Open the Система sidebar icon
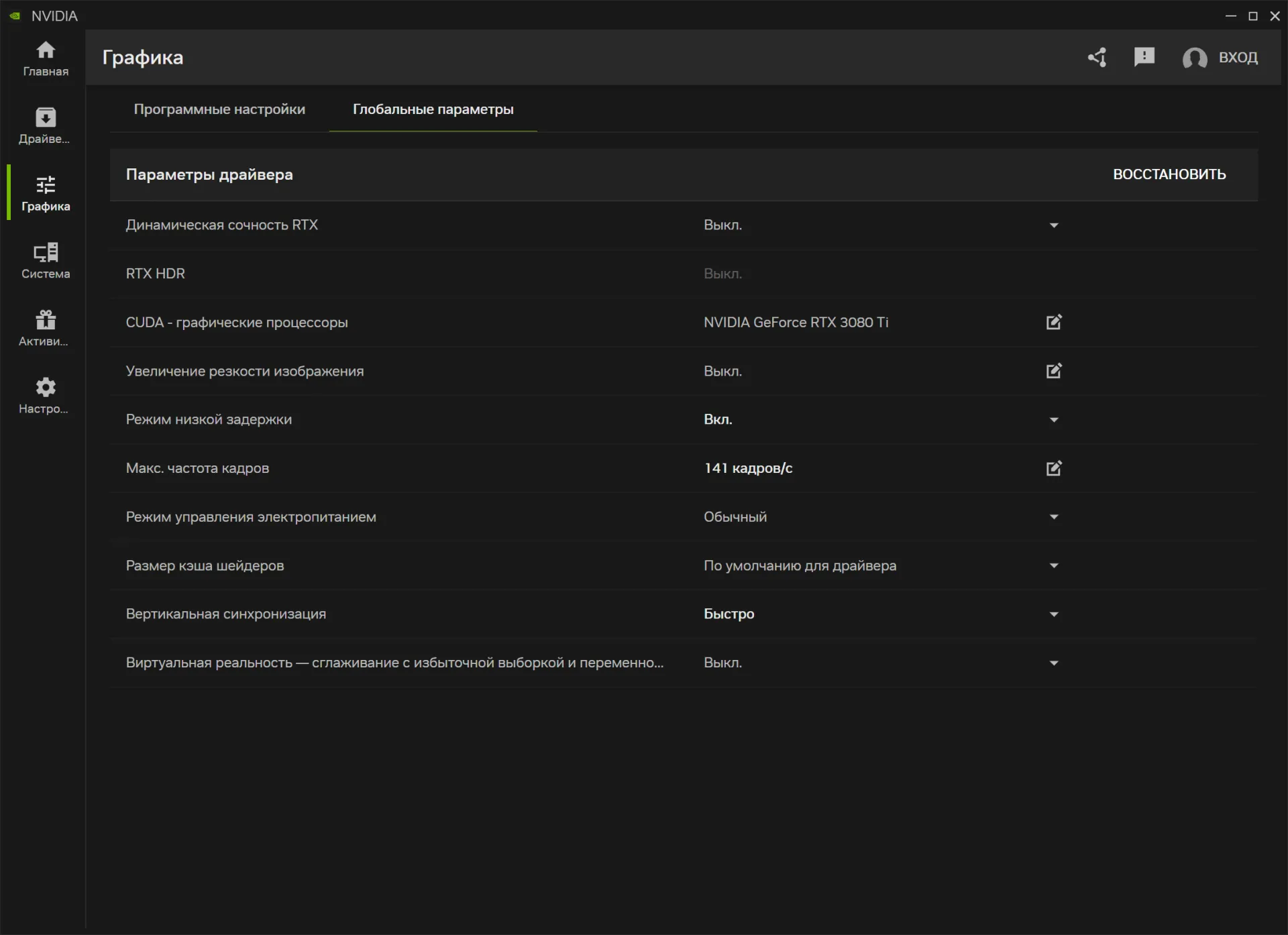 point(46,252)
